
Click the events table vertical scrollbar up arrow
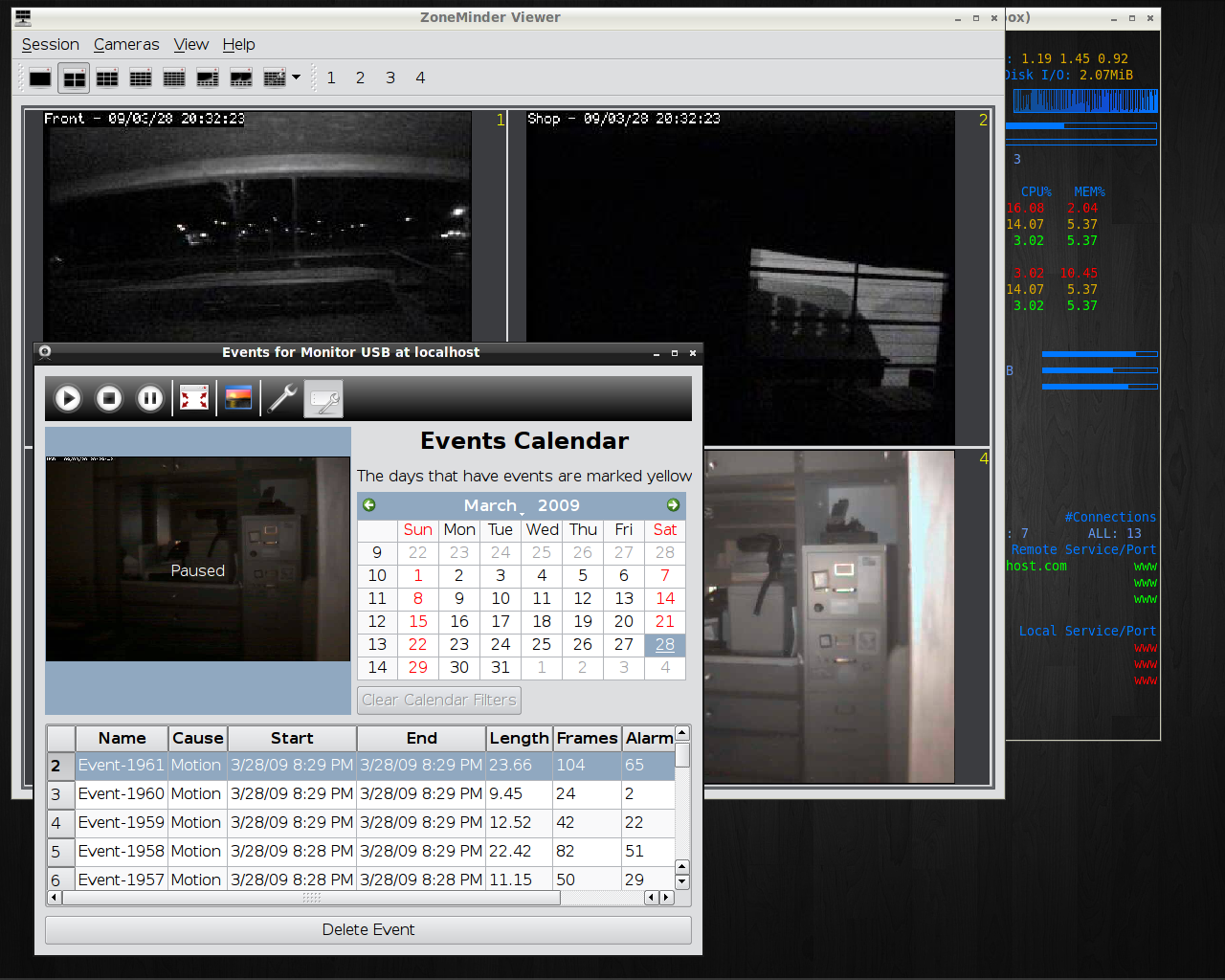pos(682,733)
